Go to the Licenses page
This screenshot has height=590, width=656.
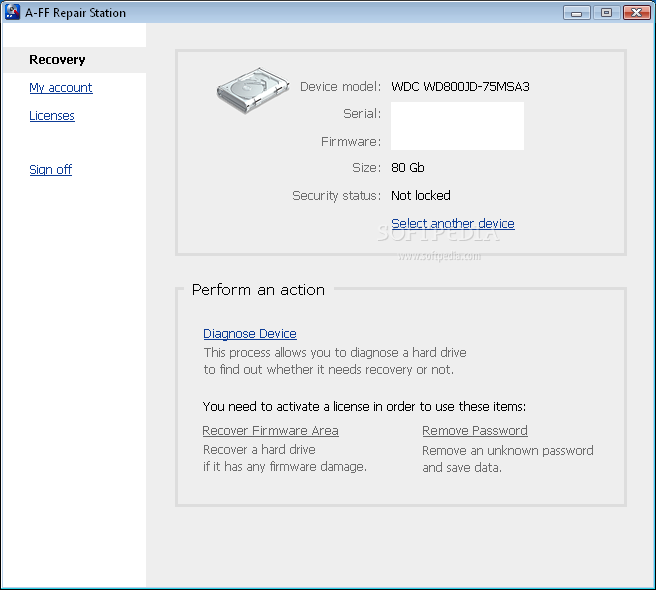click(x=52, y=116)
